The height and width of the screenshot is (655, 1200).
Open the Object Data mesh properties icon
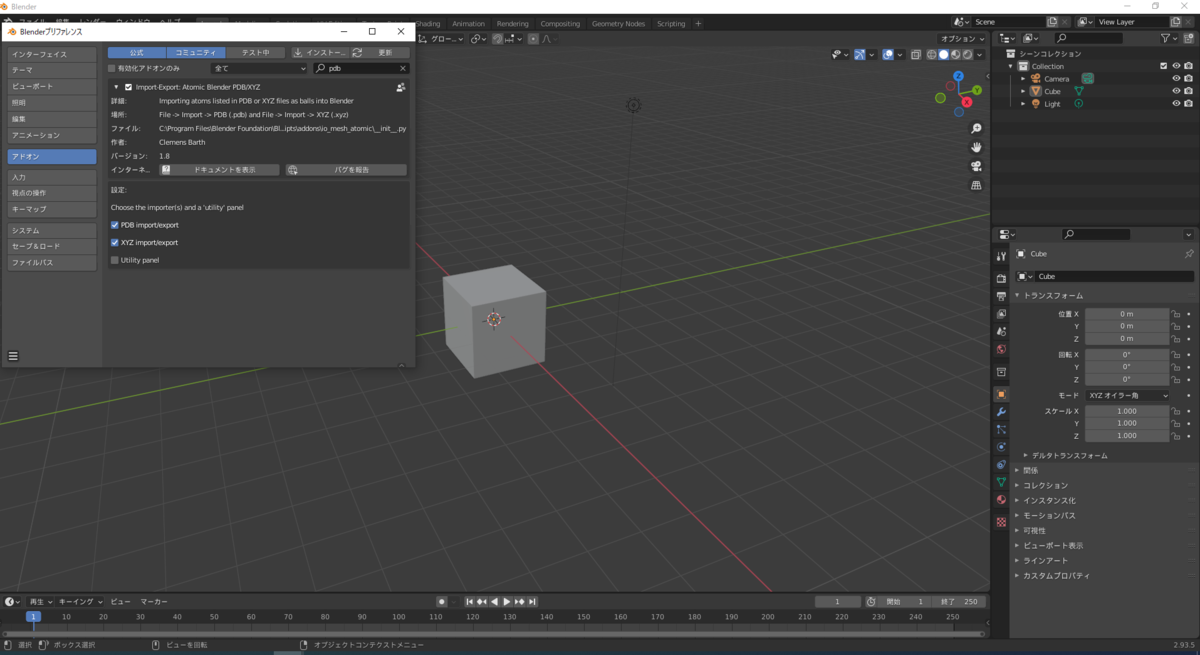(x=1001, y=482)
